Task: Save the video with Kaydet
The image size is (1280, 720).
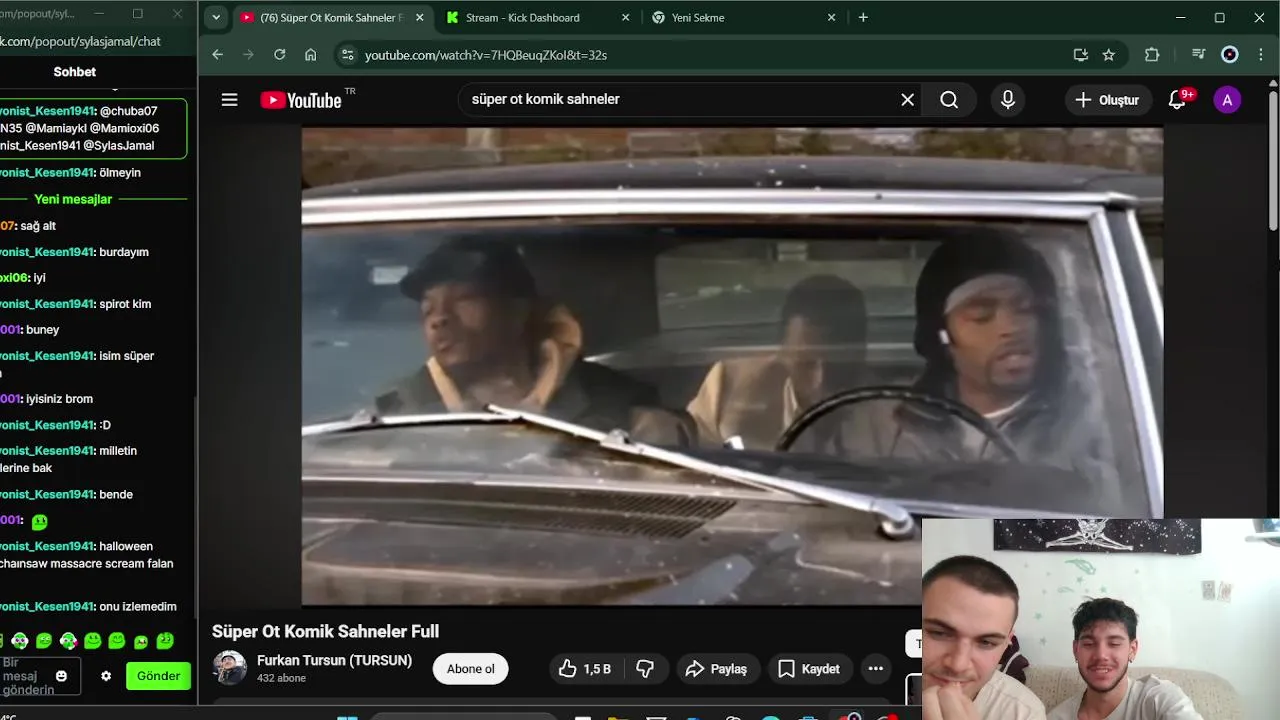Action: click(809, 669)
